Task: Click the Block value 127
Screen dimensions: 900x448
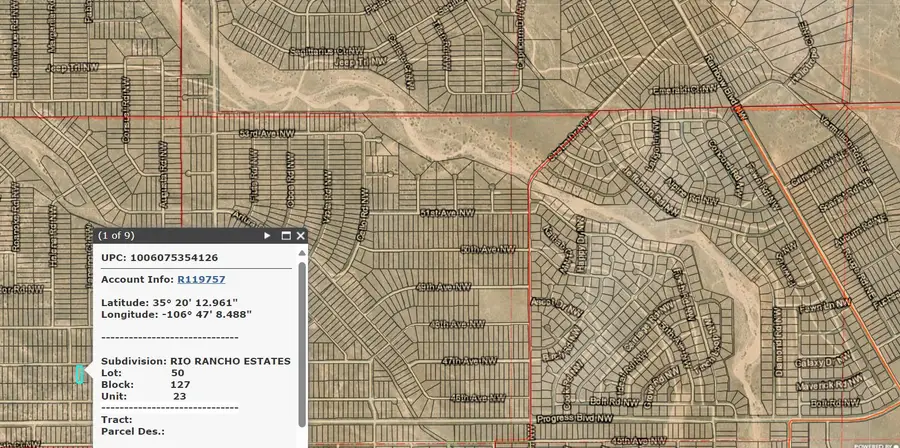Action: click(x=180, y=384)
